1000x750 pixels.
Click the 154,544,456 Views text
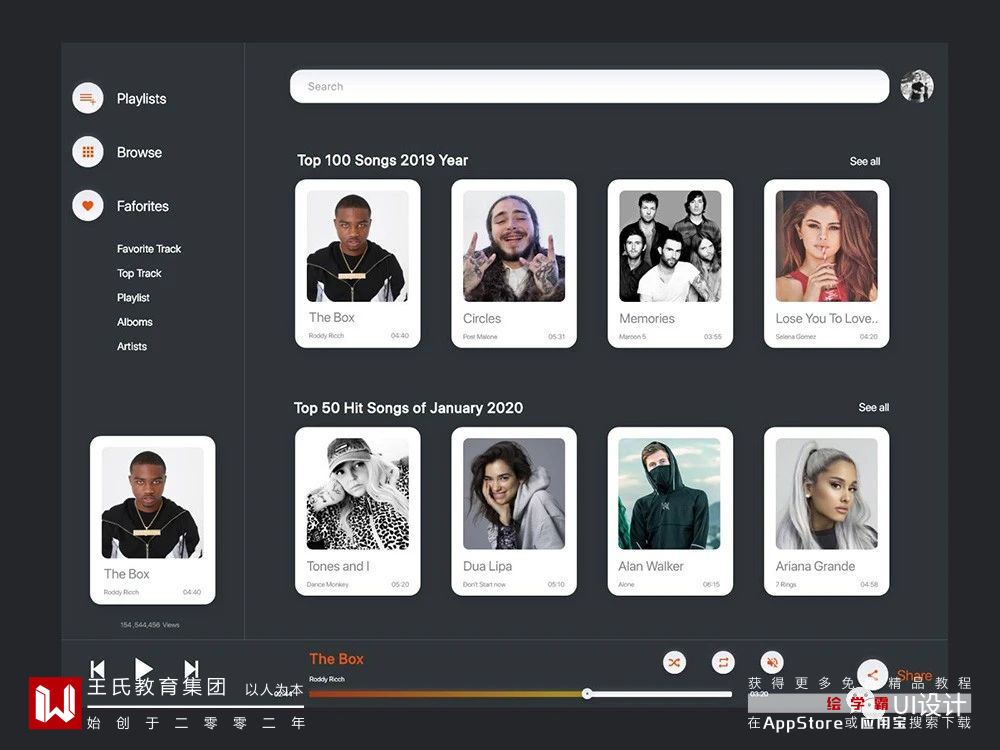(x=150, y=625)
